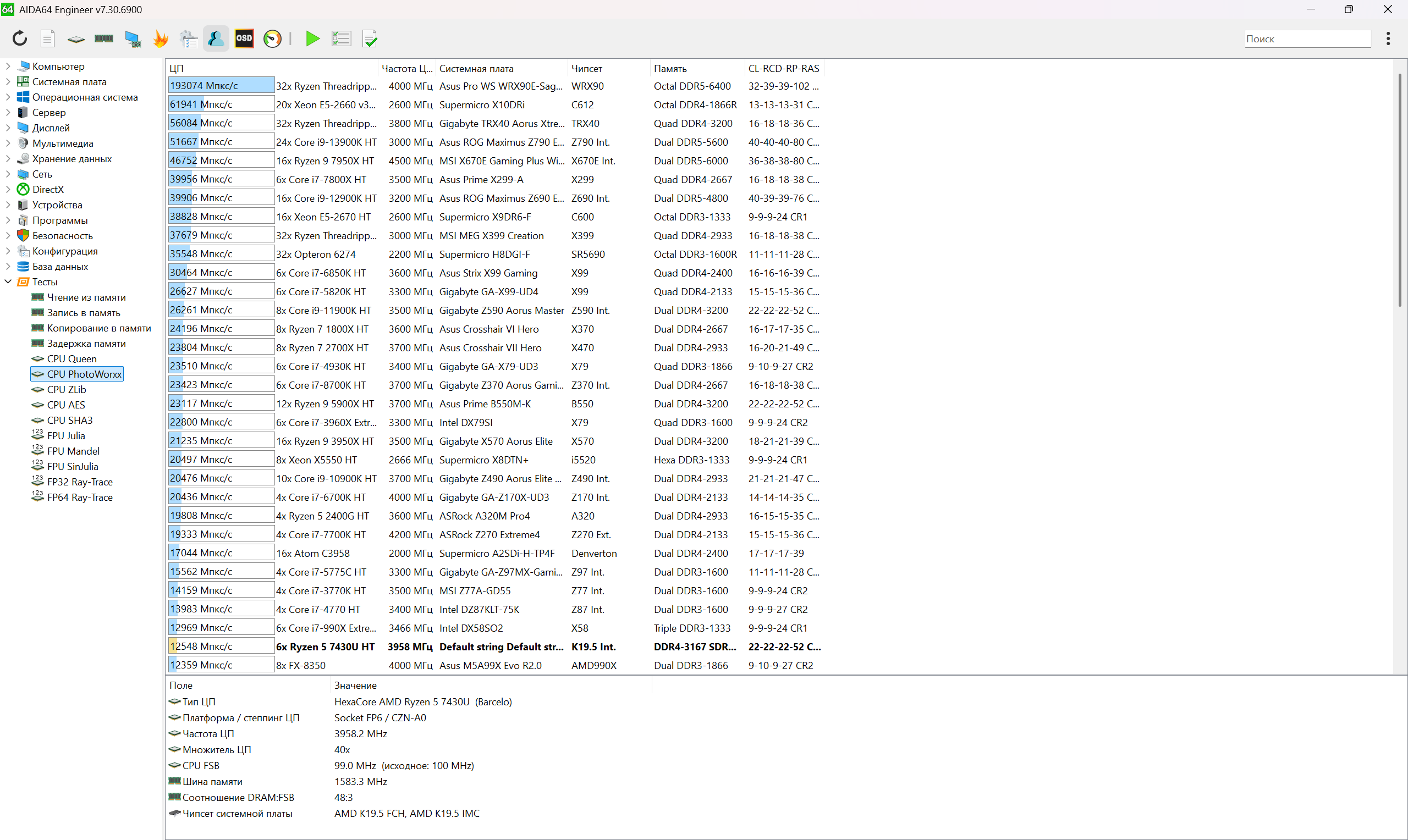The height and width of the screenshot is (840, 1408).
Task: Click the RAM memory module toolbar icon
Action: click(103, 38)
